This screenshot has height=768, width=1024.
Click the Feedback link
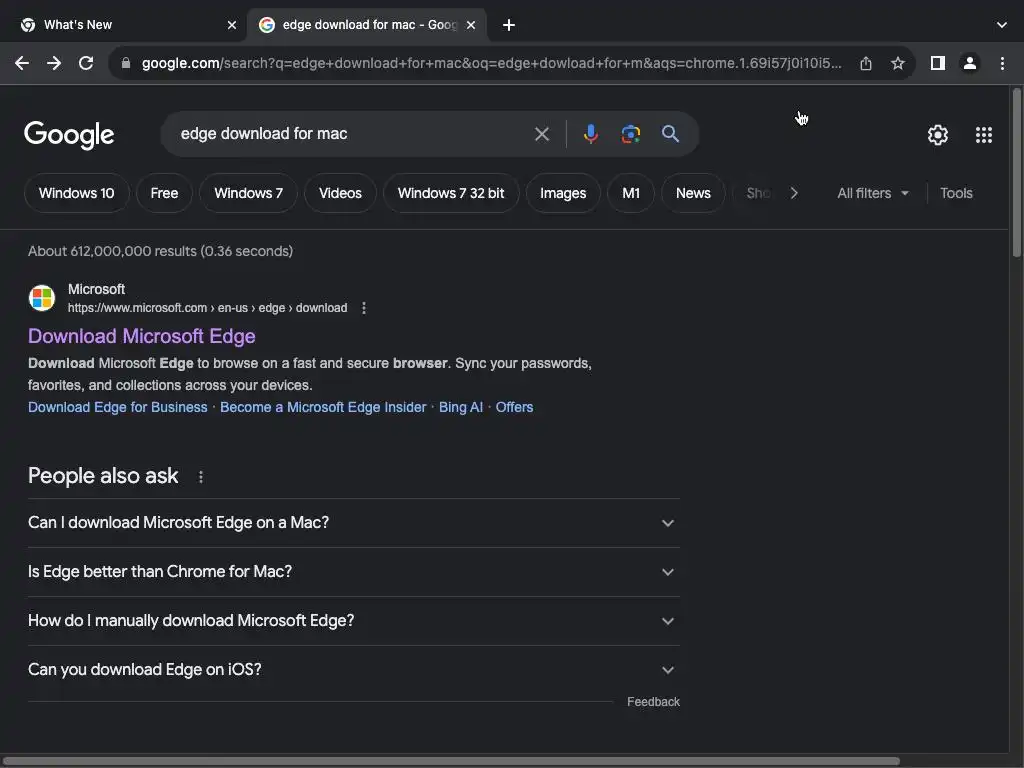coord(653,701)
